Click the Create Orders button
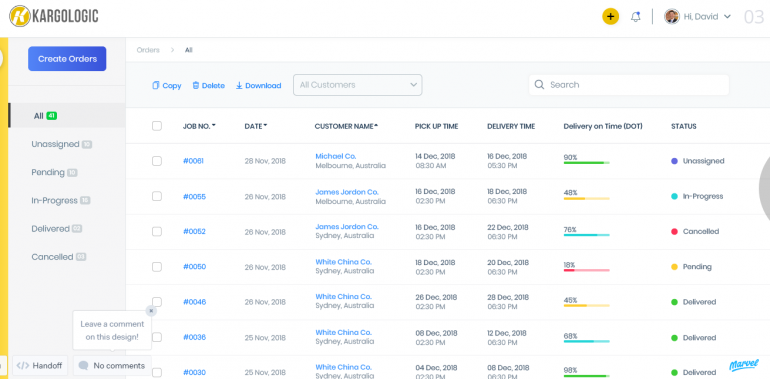Image resolution: width=770 pixels, height=379 pixels. pos(67,59)
